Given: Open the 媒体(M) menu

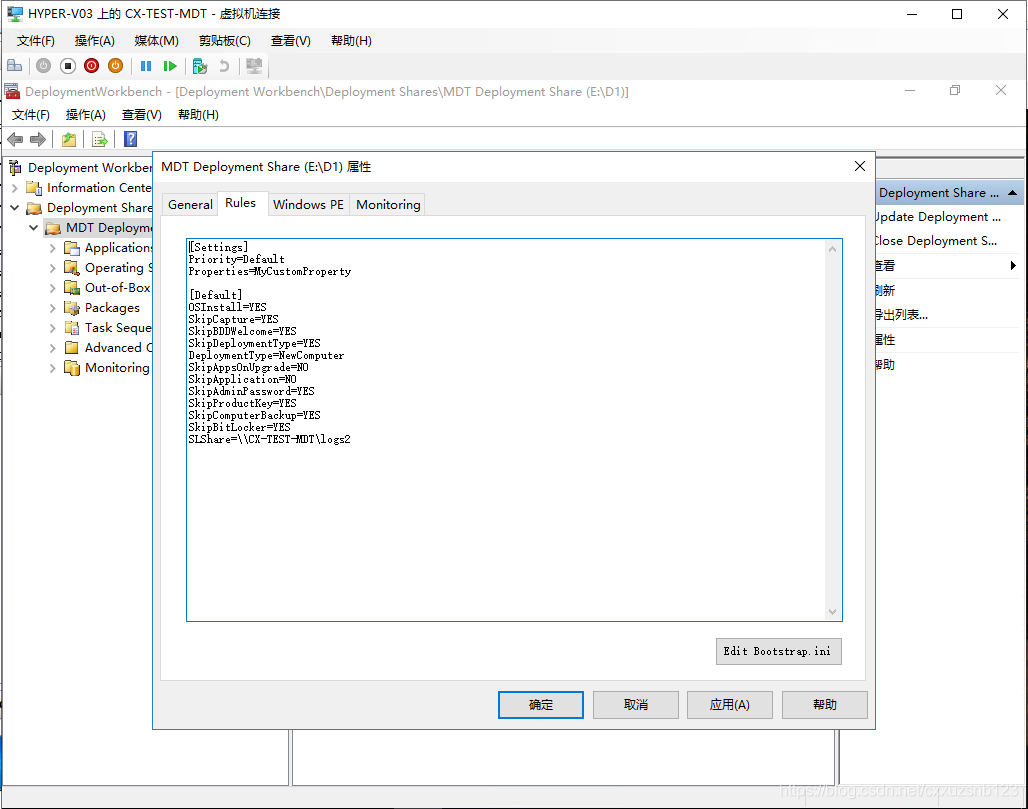Looking at the screenshot, I should 156,41.
